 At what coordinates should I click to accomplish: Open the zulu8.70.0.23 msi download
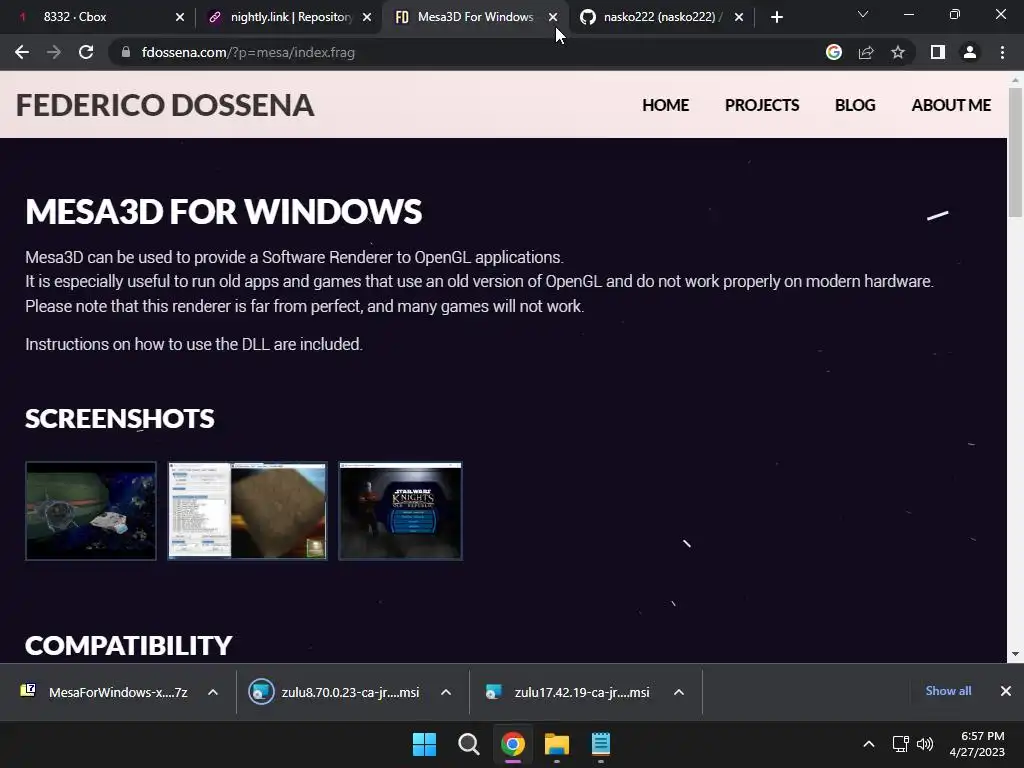[x=336, y=692]
